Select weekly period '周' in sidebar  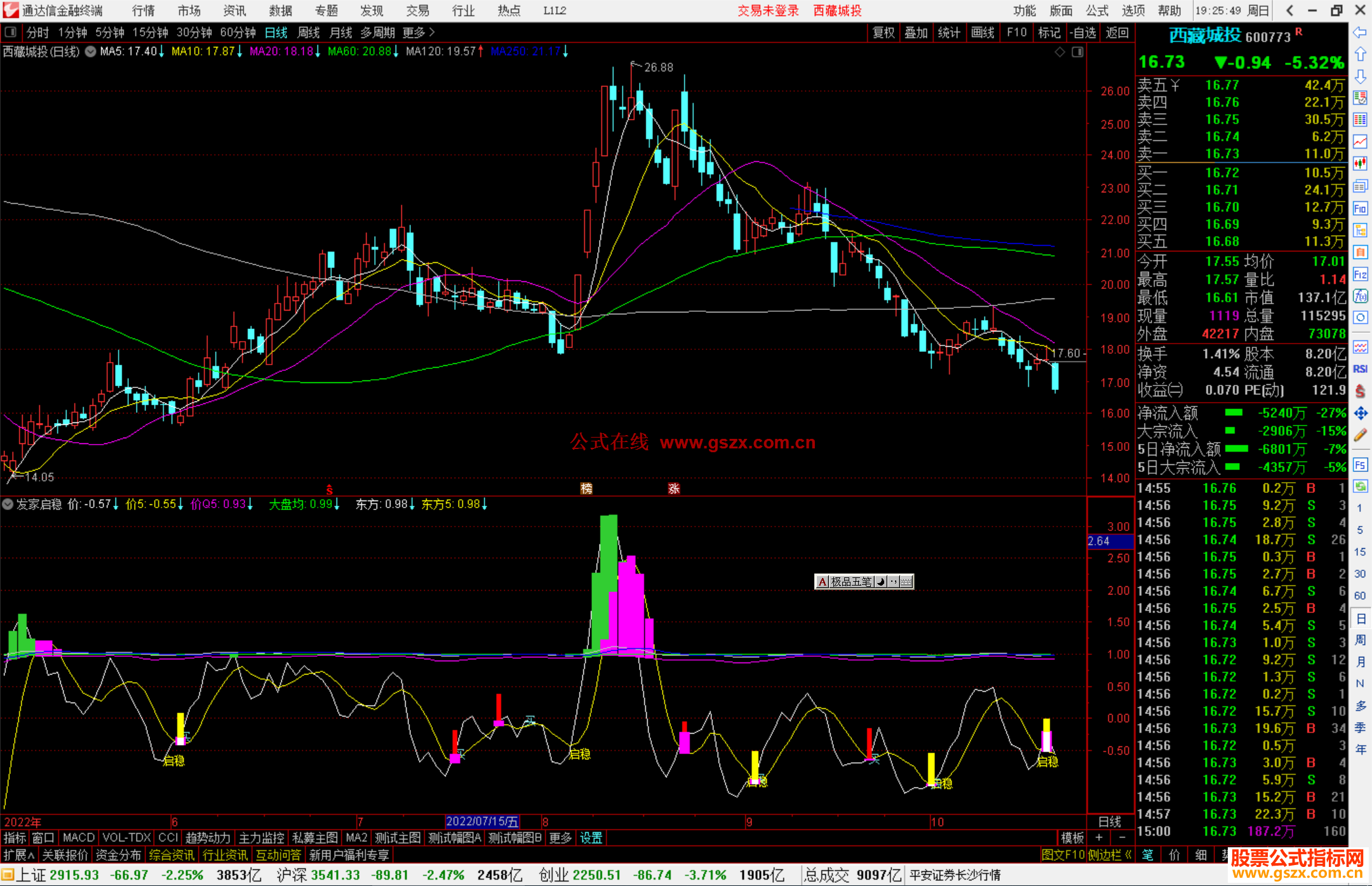(1361, 640)
